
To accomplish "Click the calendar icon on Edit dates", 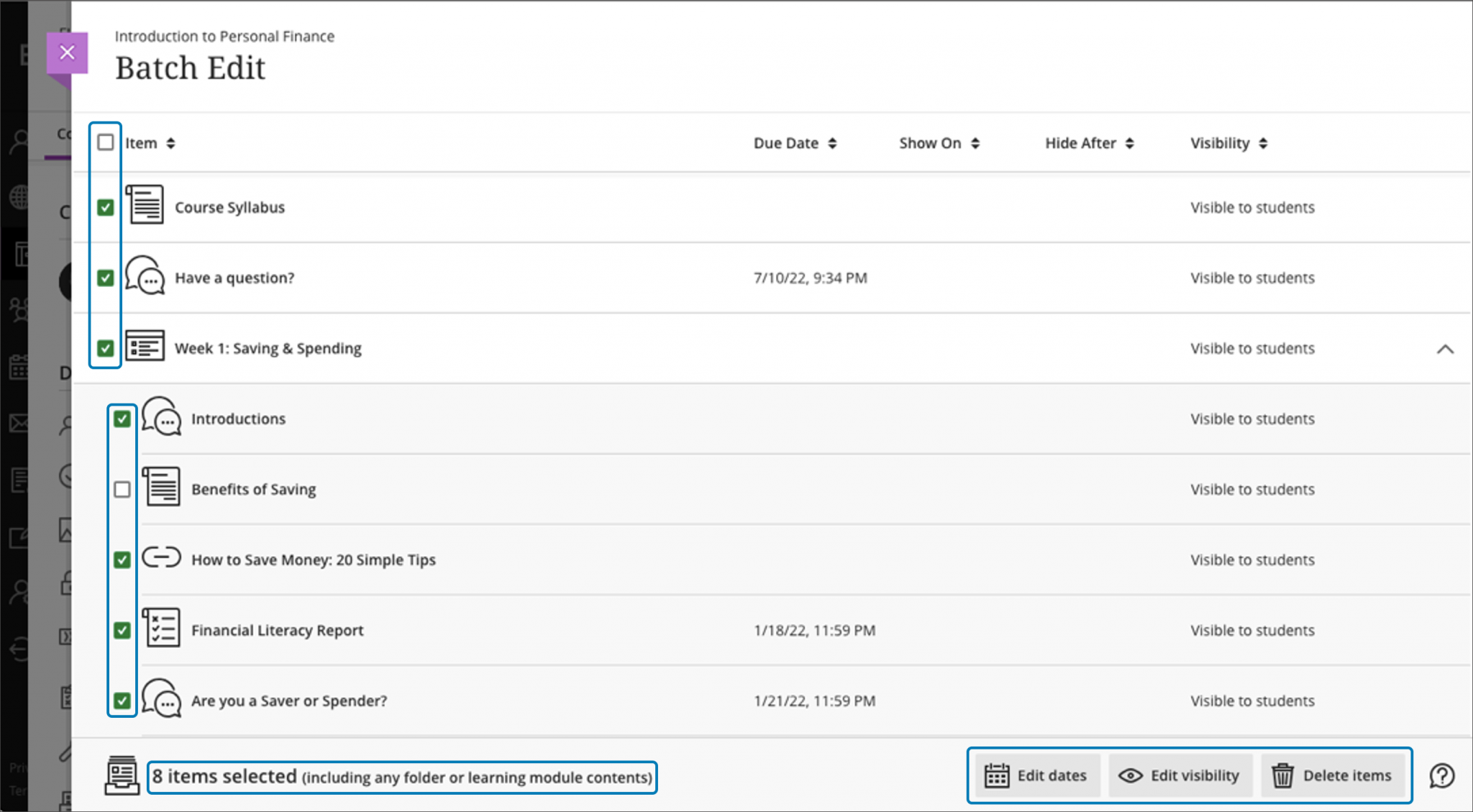I will 998,775.
